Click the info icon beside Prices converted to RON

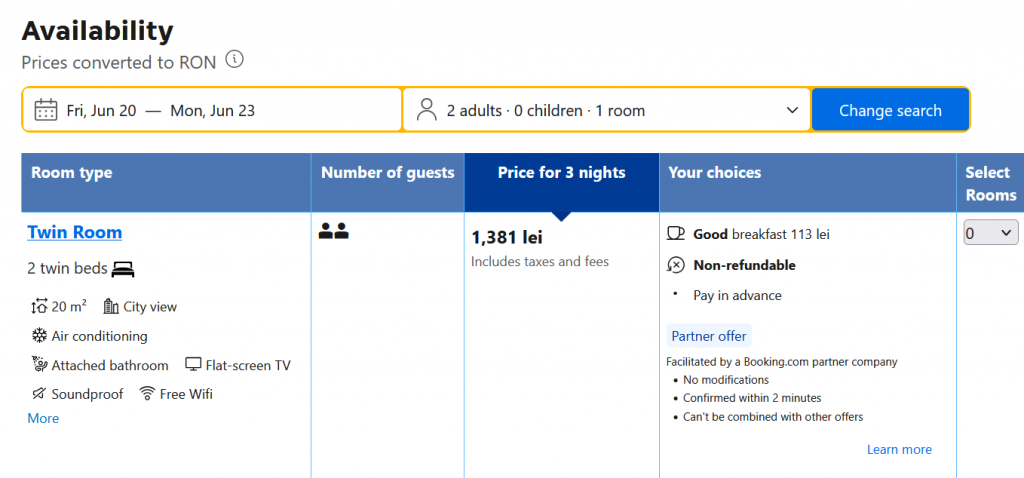coord(234,60)
